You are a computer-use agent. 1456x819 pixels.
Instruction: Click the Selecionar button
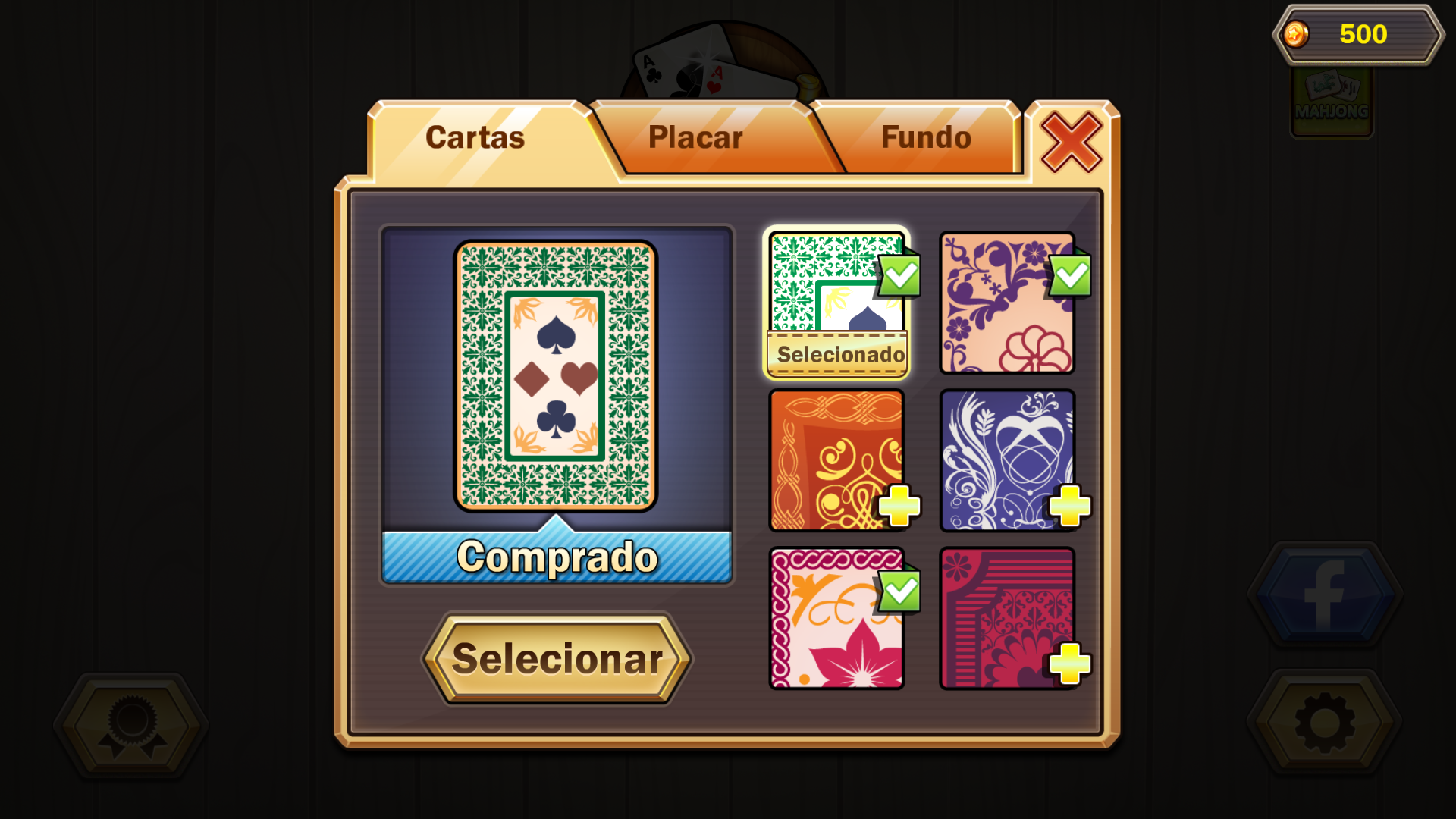tap(557, 658)
